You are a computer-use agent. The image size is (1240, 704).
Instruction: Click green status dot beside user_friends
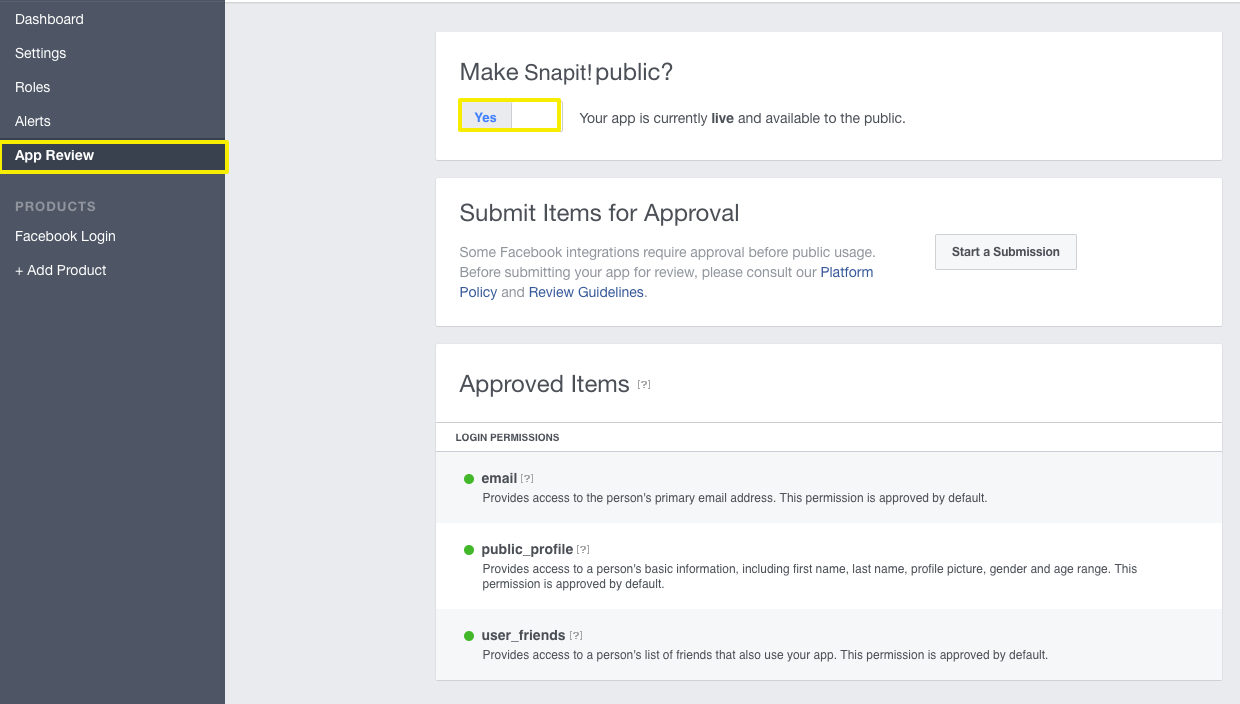click(469, 636)
